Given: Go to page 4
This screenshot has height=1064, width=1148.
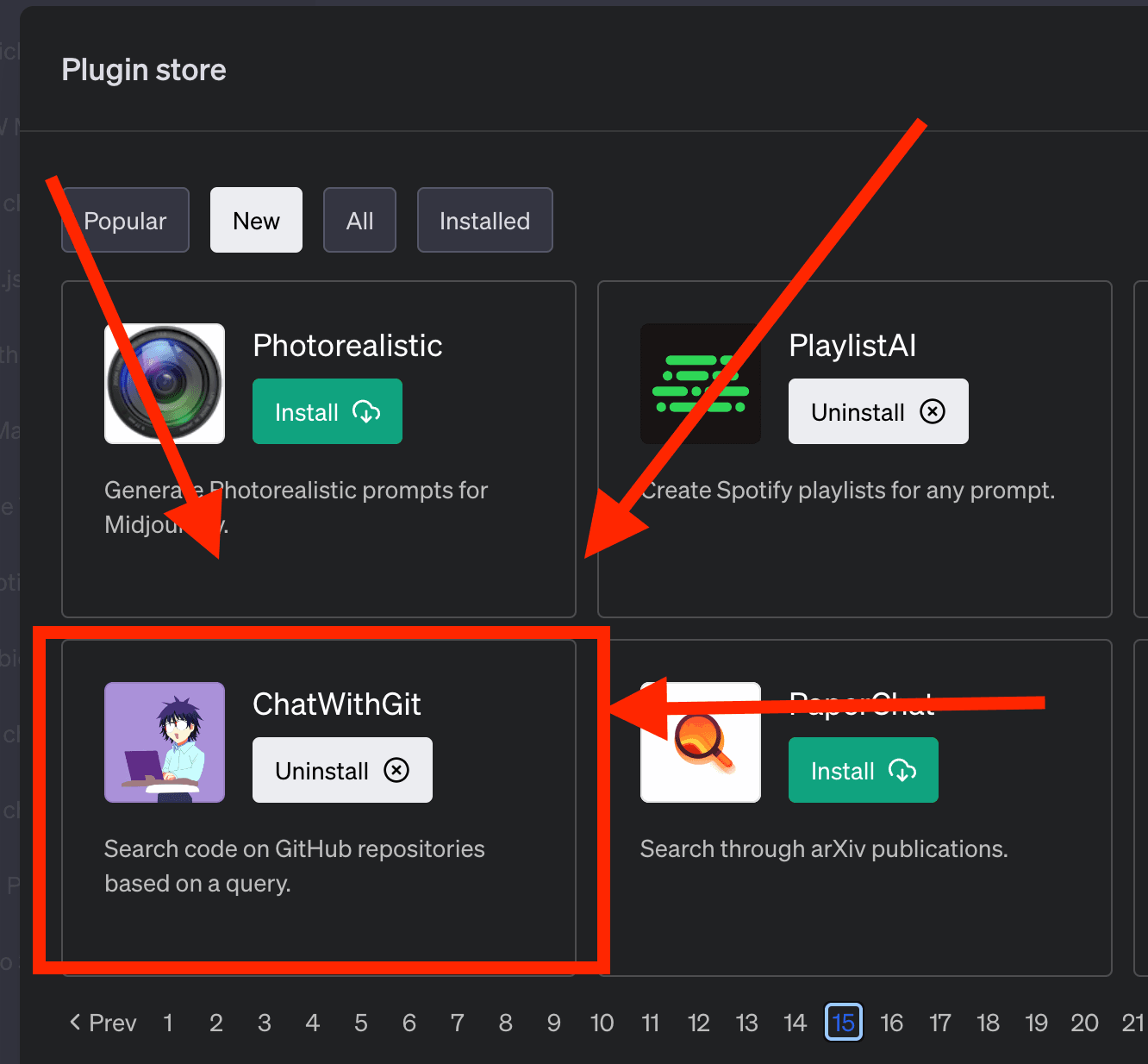Looking at the screenshot, I should point(313,1023).
